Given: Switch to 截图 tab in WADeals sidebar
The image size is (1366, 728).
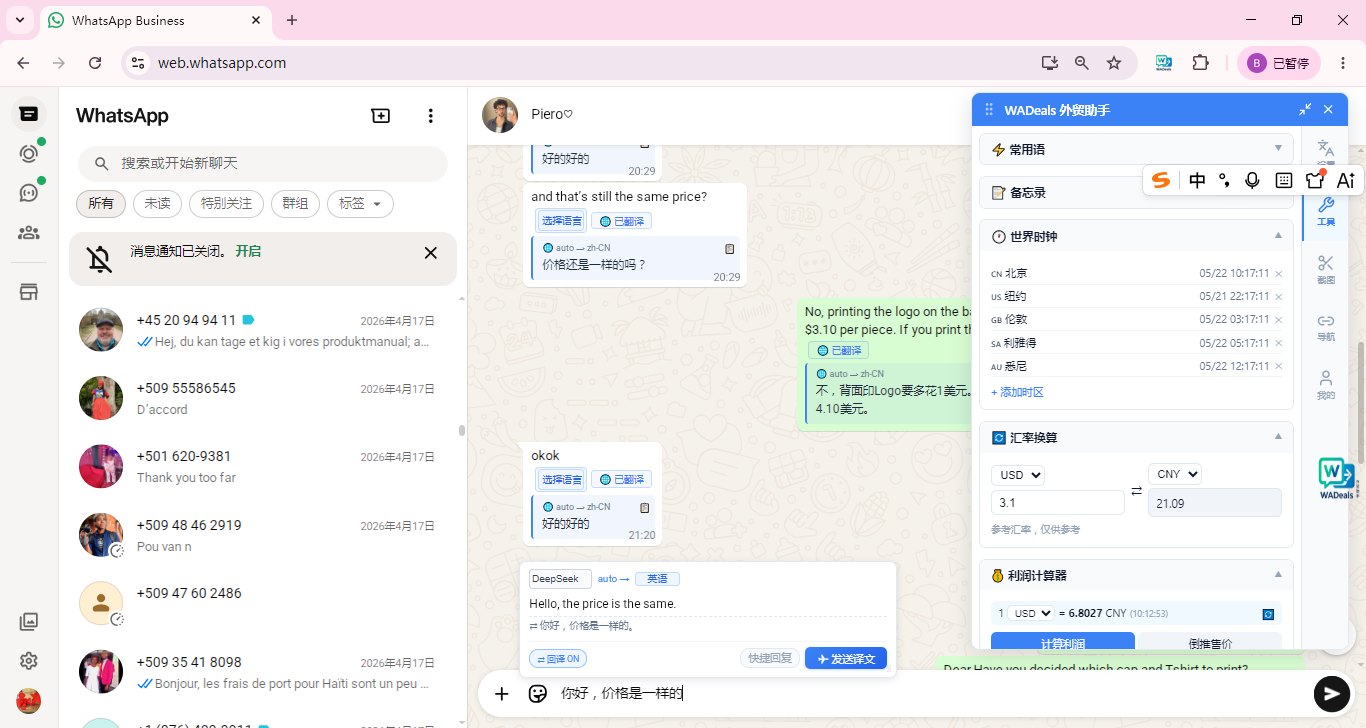Looking at the screenshot, I should coord(1326,269).
